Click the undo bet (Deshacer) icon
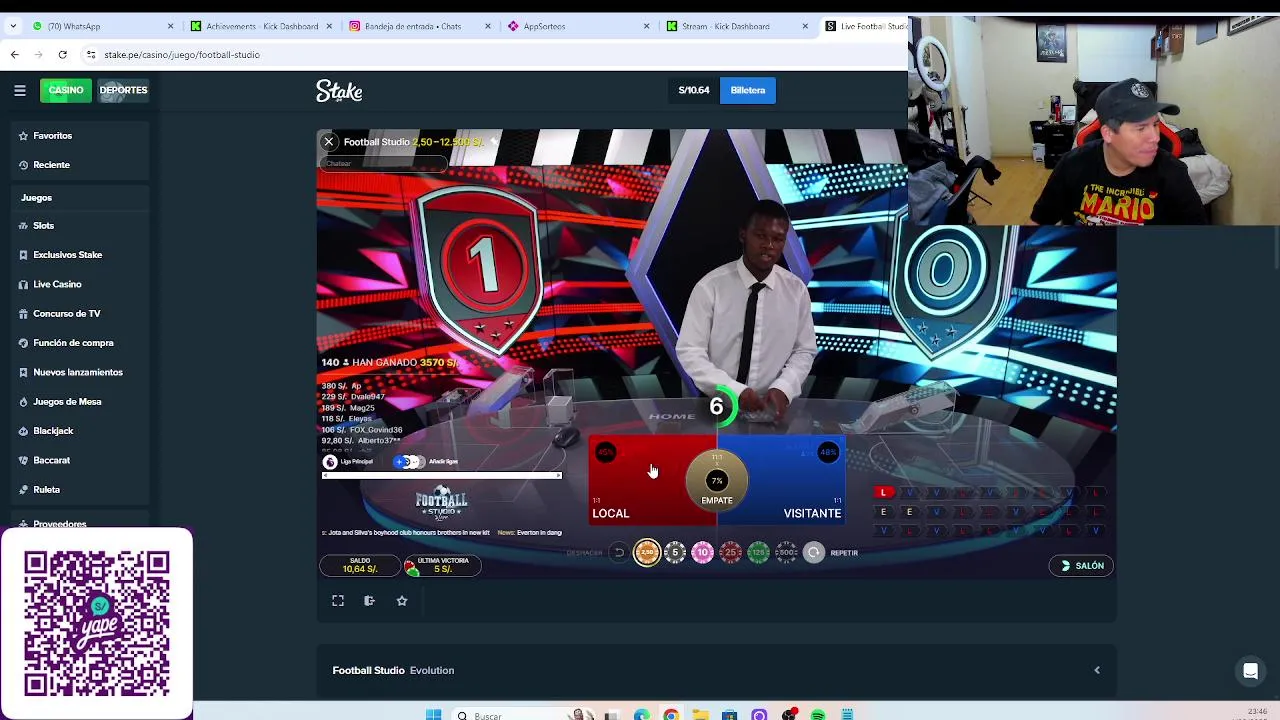 [x=619, y=552]
